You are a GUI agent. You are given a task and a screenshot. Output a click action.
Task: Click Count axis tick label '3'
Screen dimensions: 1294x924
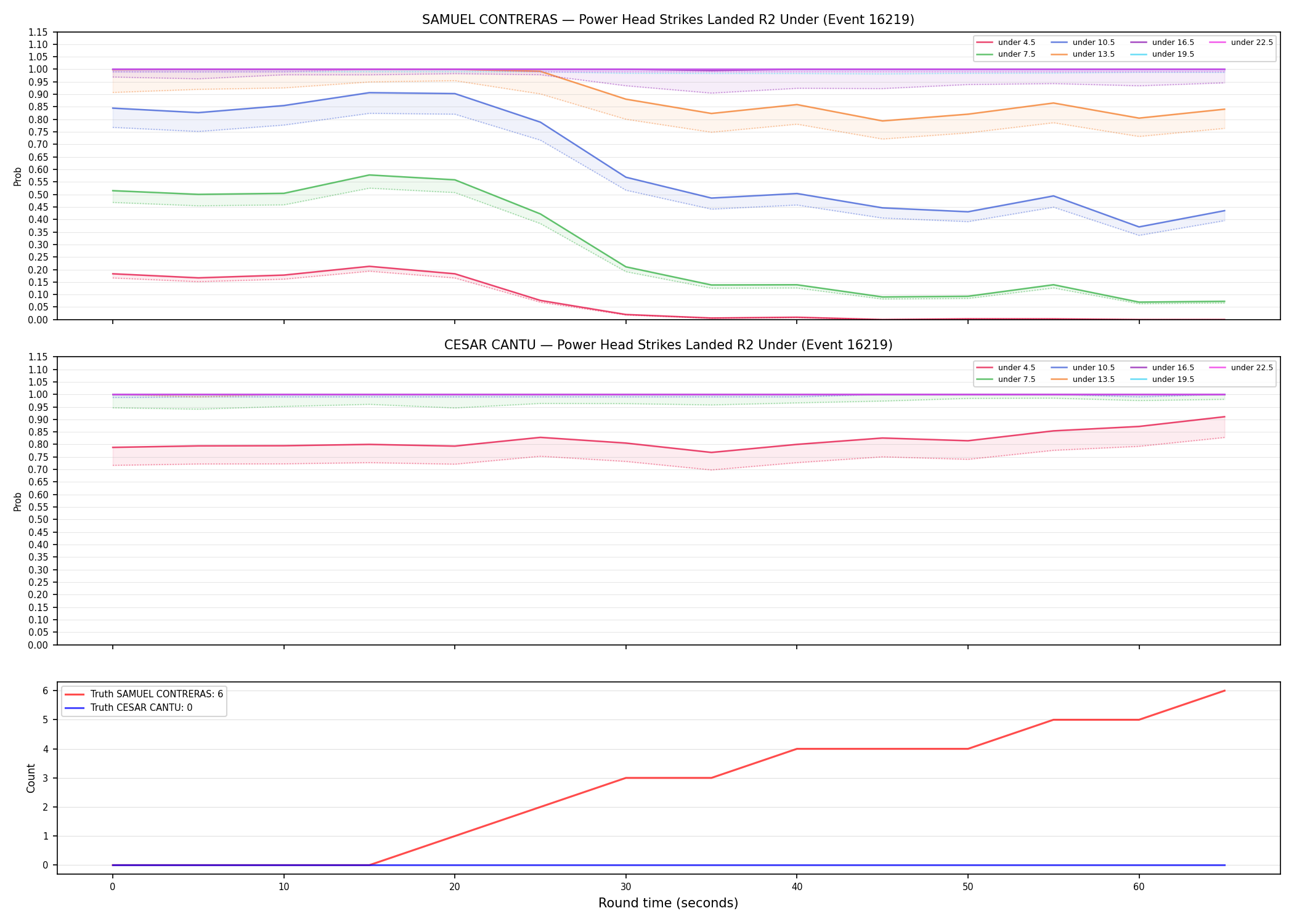(x=46, y=778)
